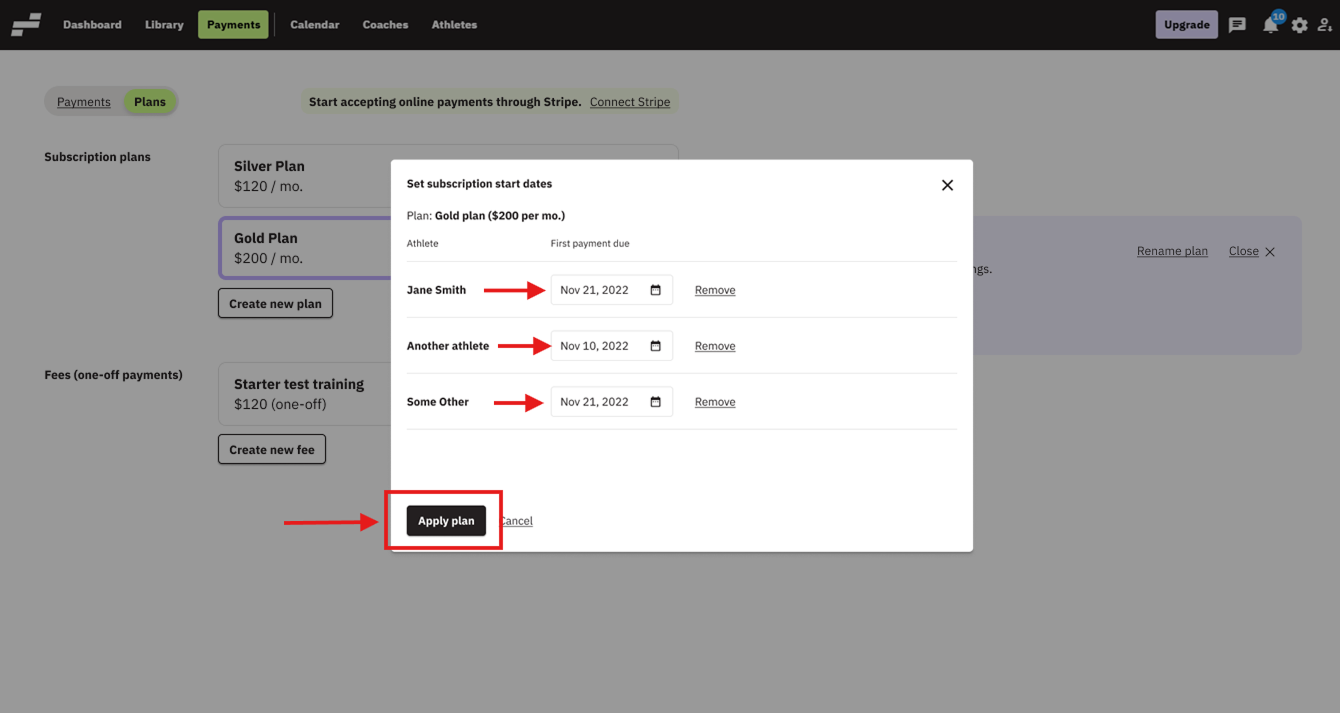Screen dimensions: 1340x713
Task: Open notifications bell with 10 badge
Action: pyautogui.click(x=1271, y=24)
